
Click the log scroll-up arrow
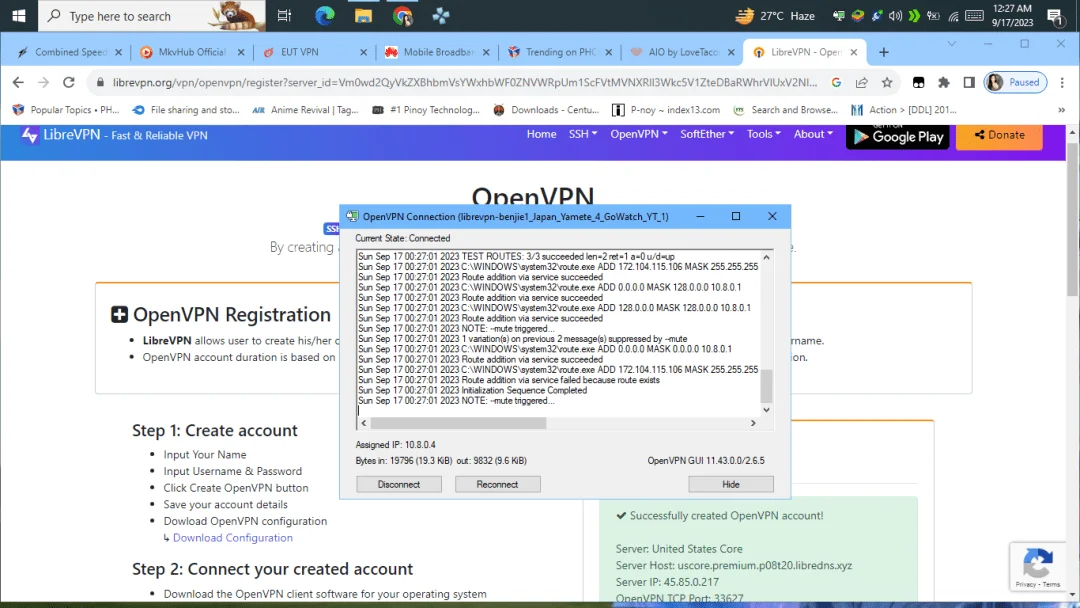[766, 257]
